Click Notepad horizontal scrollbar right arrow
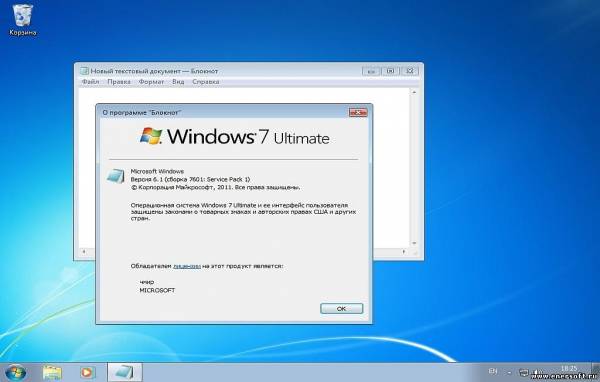600x382 pixels. pyautogui.click(x=404, y=251)
